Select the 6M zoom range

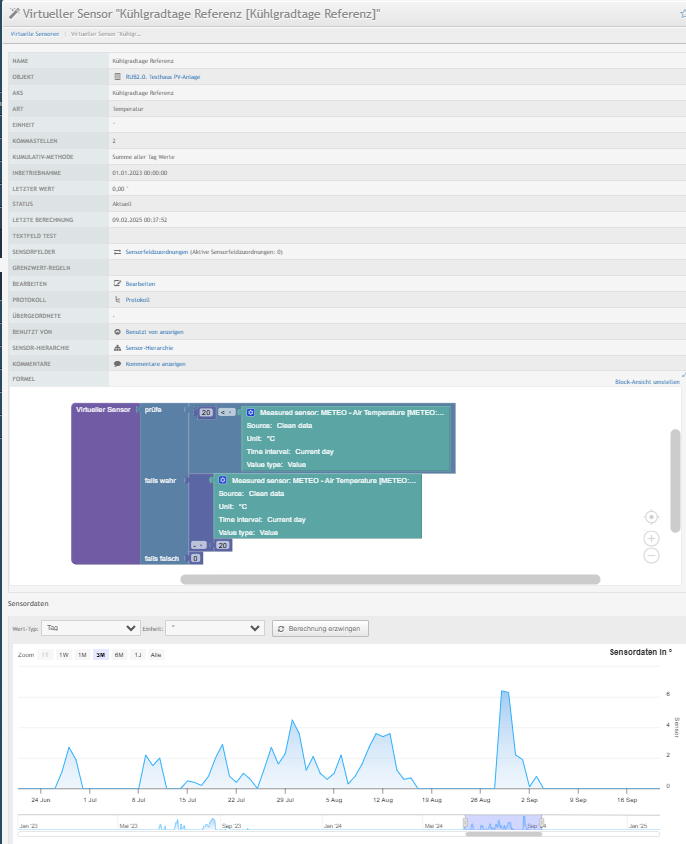click(119, 655)
